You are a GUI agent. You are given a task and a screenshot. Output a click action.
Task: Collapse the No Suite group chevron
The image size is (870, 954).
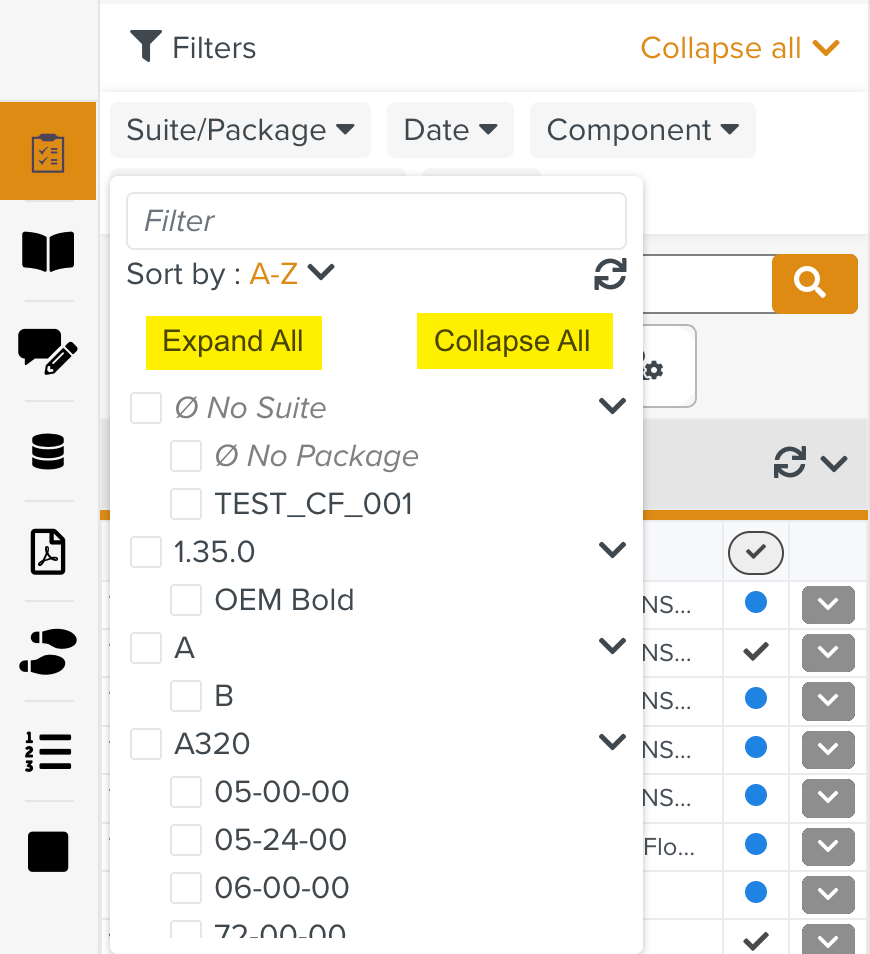click(x=611, y=406)
